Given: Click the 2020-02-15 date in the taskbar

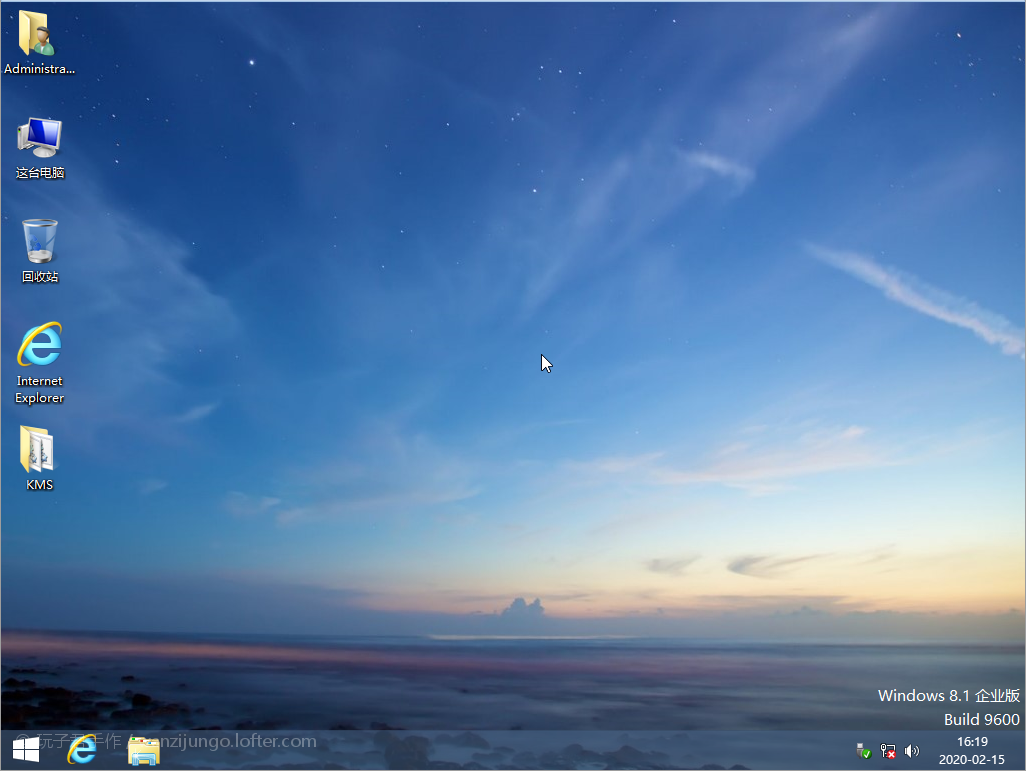Looking at the screenshot, I should [972, 760].
